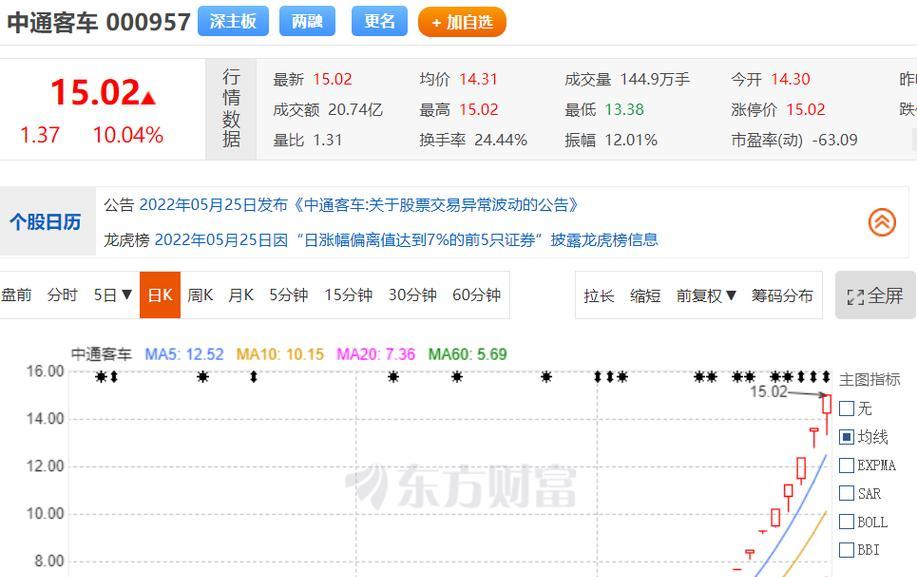Viewport: 917px width, 577px height.
Task: Open the 筹码分布 view
Action: 782,296
